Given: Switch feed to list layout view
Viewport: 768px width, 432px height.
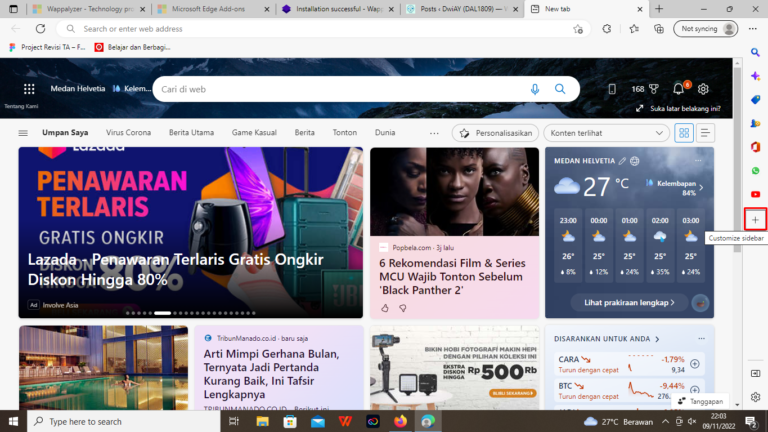Looking at the screenshot, I should [x=705, y=133].
